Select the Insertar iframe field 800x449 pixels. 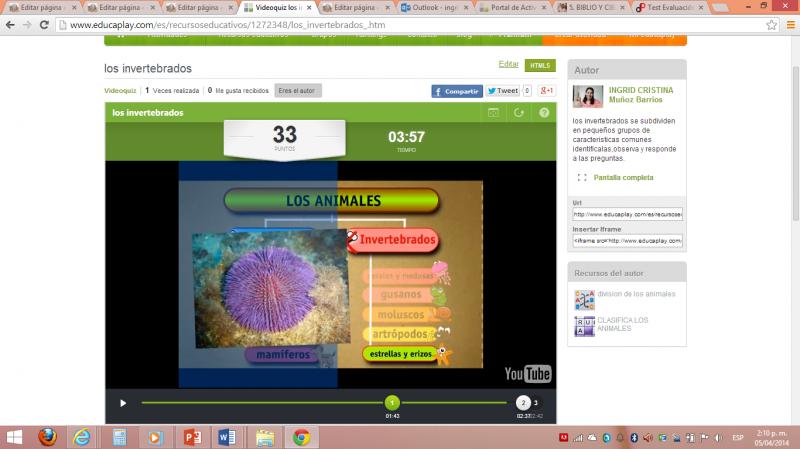click(627, 240)
